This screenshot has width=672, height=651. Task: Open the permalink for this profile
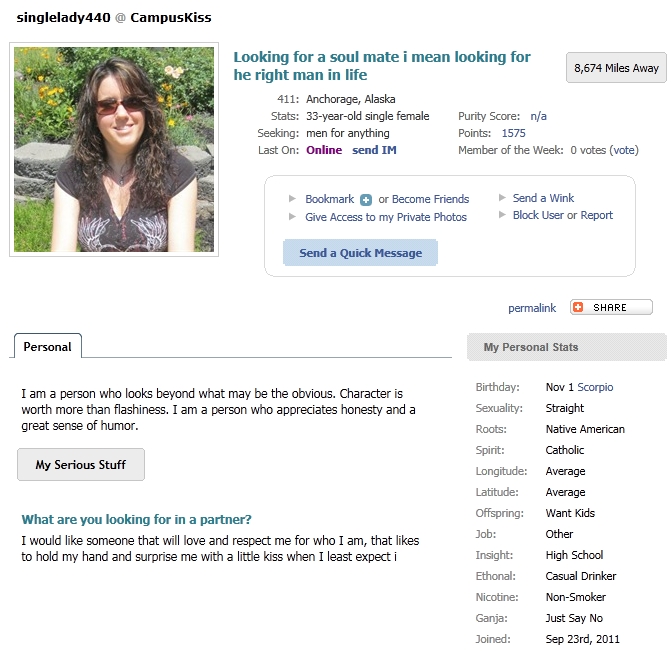click(x=532, y=308)
